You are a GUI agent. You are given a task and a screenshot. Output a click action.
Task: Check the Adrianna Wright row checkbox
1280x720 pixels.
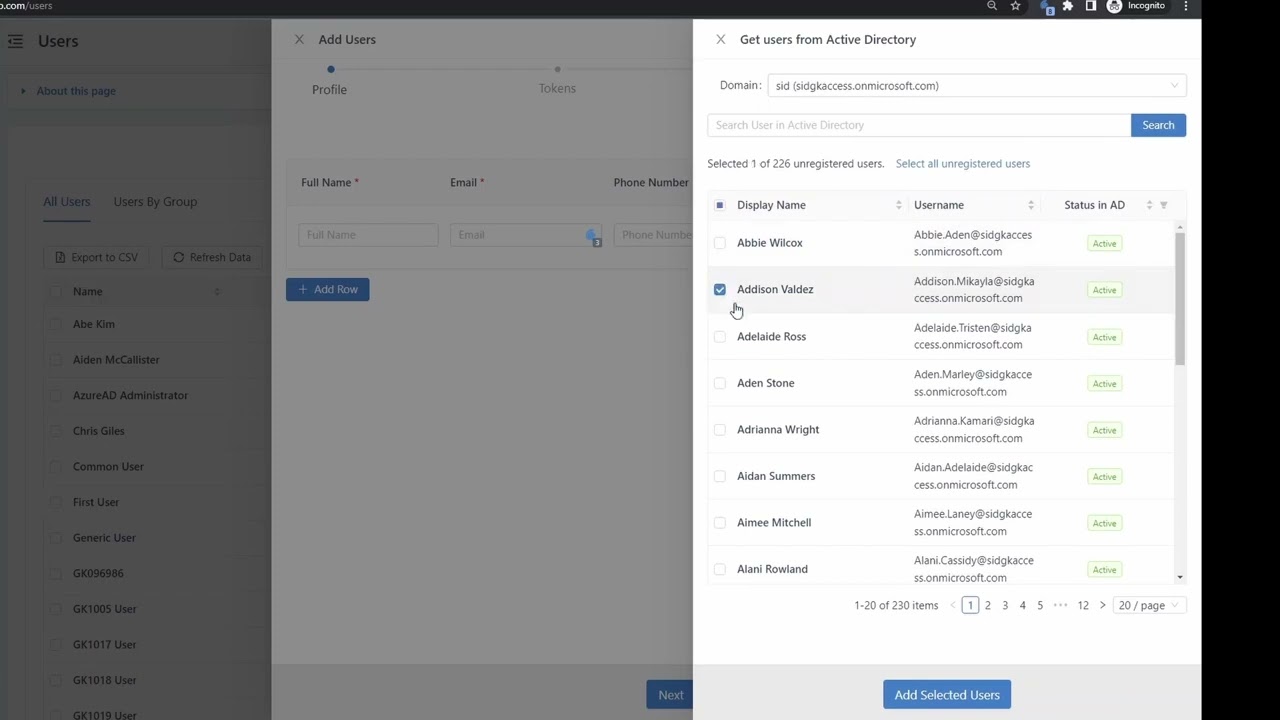pyautogui.click(x=720, y=430)
